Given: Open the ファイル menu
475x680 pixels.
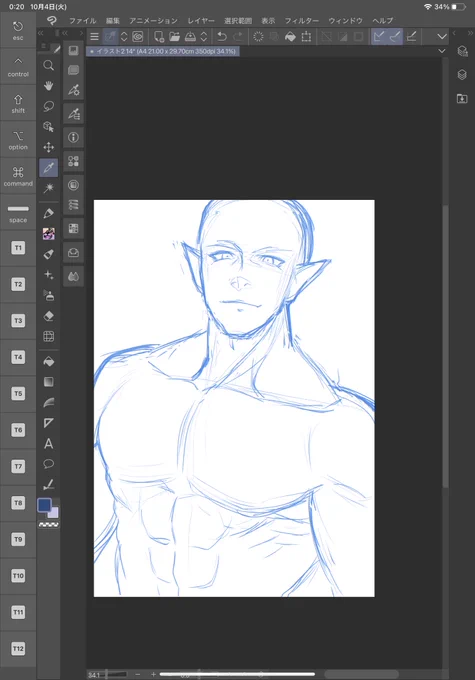Looking at the screenshot, I should point(82,20).
